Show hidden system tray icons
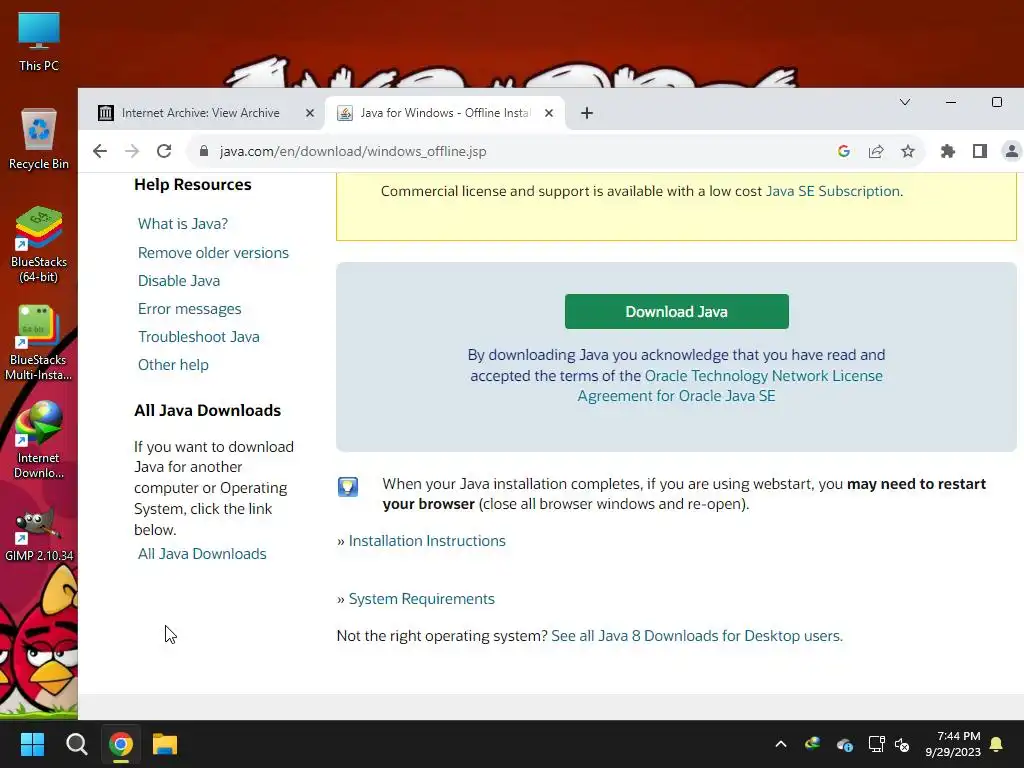The height and width of the screenshot is (768, 1024). pyautogui.click(x=780, y=744)
